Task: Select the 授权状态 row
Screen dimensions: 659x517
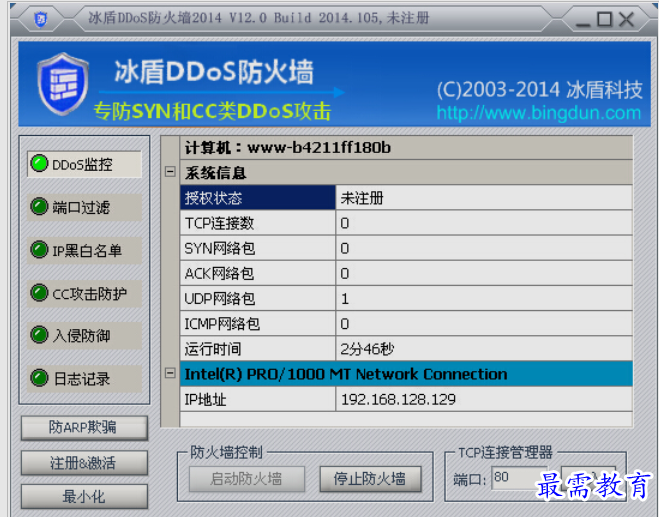Action: tap(406, 198)
